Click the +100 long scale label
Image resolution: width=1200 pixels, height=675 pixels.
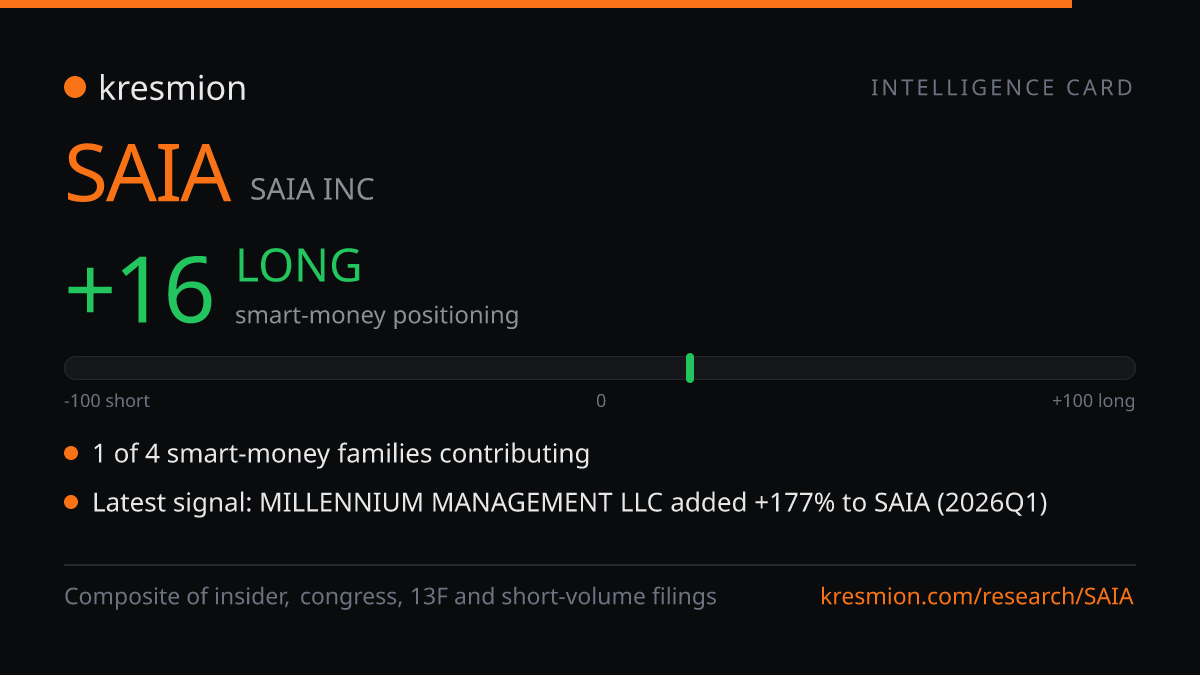click(x=1093, y=401)
